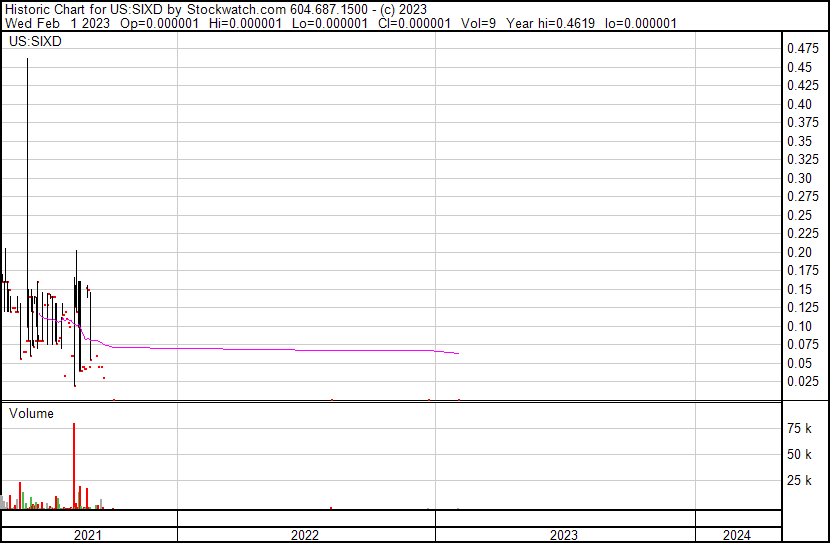The width and height of the screenshot is (830, 543).
Task: Click the 25 k volume axis label
Action: click(x=799, y=480)
